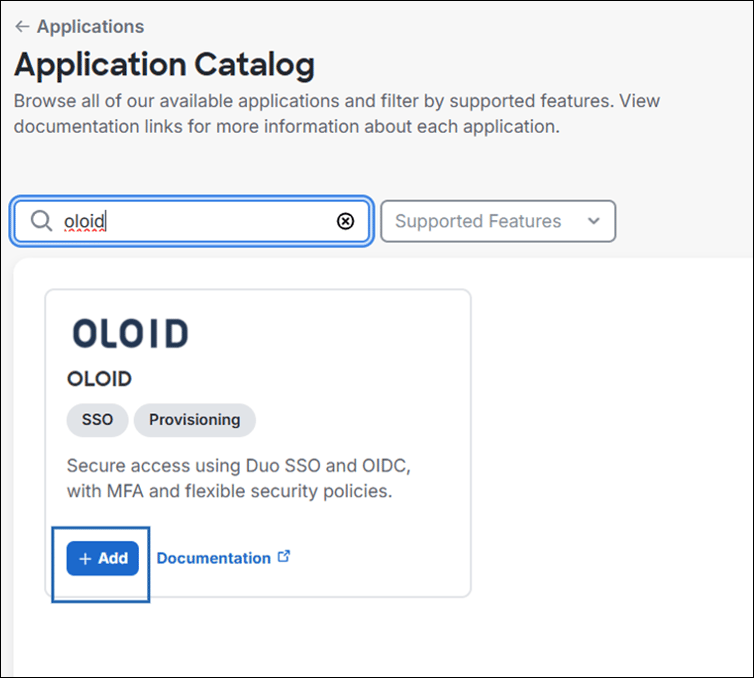Click the 'Secure access using Duo SSO' description

pyautogui.click(x=239, y=478)
